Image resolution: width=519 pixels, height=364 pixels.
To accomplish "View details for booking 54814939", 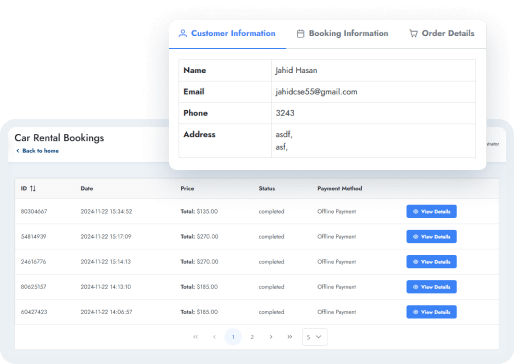I will (x=431, y=237).
